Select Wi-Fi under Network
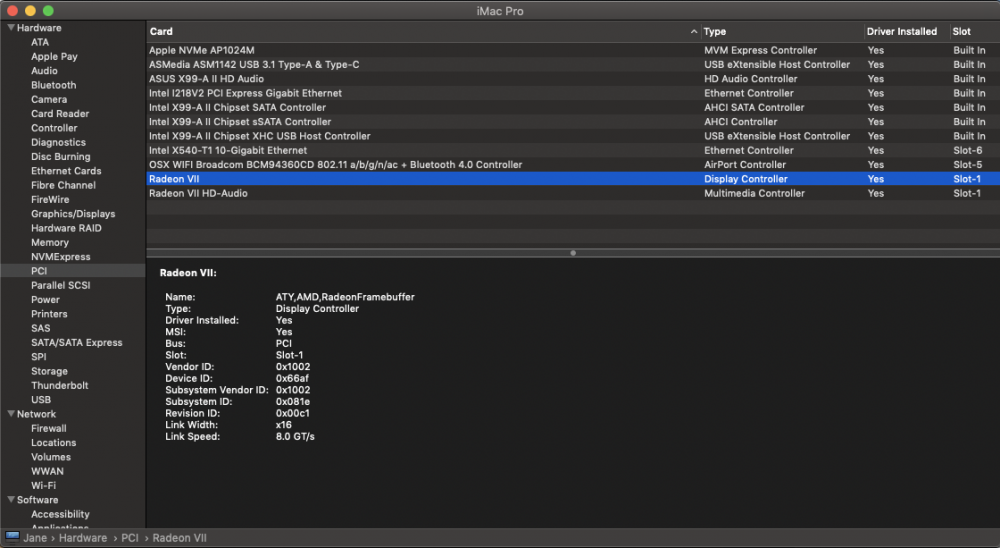The width and height of the screenshot is (1000, 548). pyautogui.click(x=43, y=485)
